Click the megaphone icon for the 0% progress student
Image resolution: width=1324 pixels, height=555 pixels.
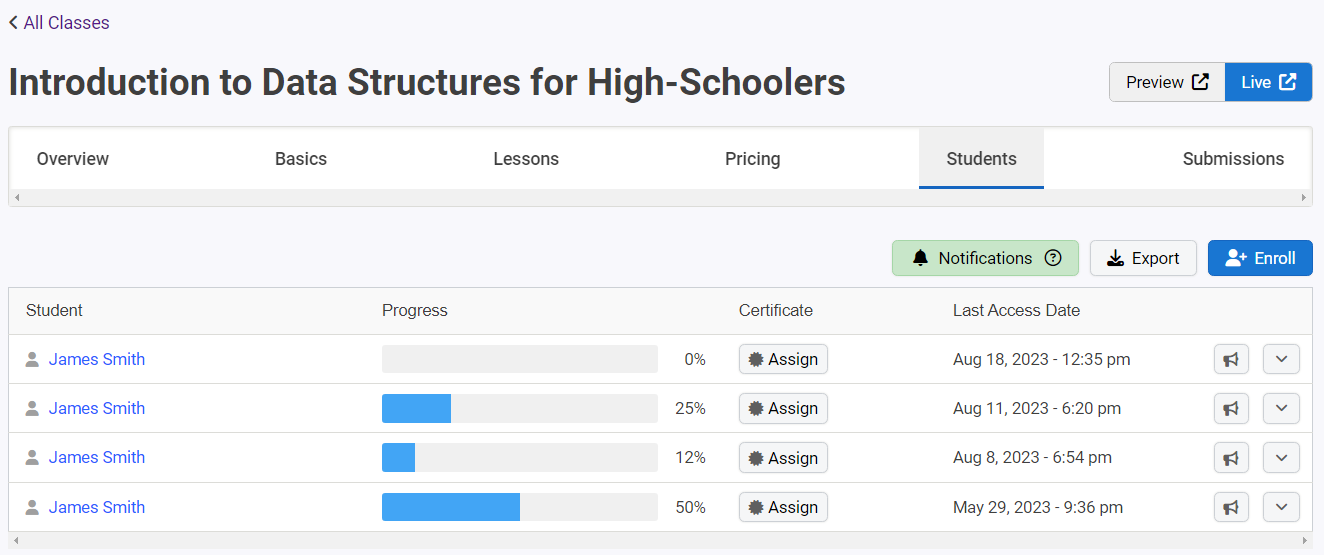tap(1231, 359)
